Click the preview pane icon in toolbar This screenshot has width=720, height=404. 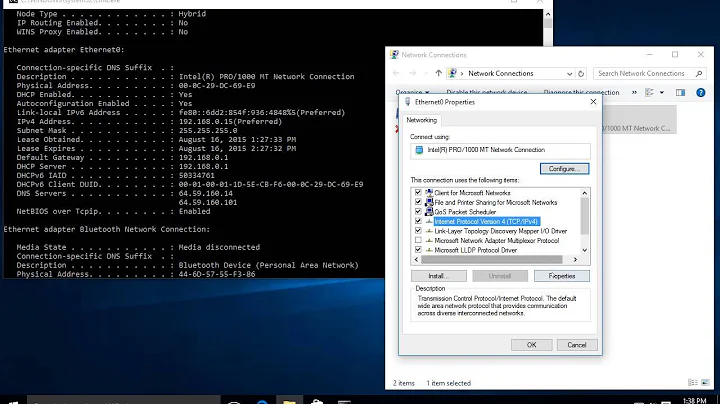point(678,92)
